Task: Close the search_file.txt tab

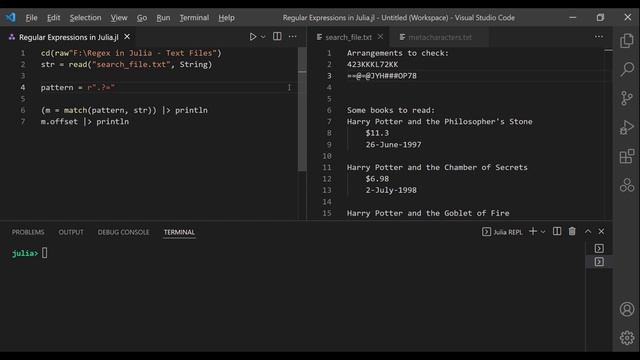Action: [x=380, y=37]
